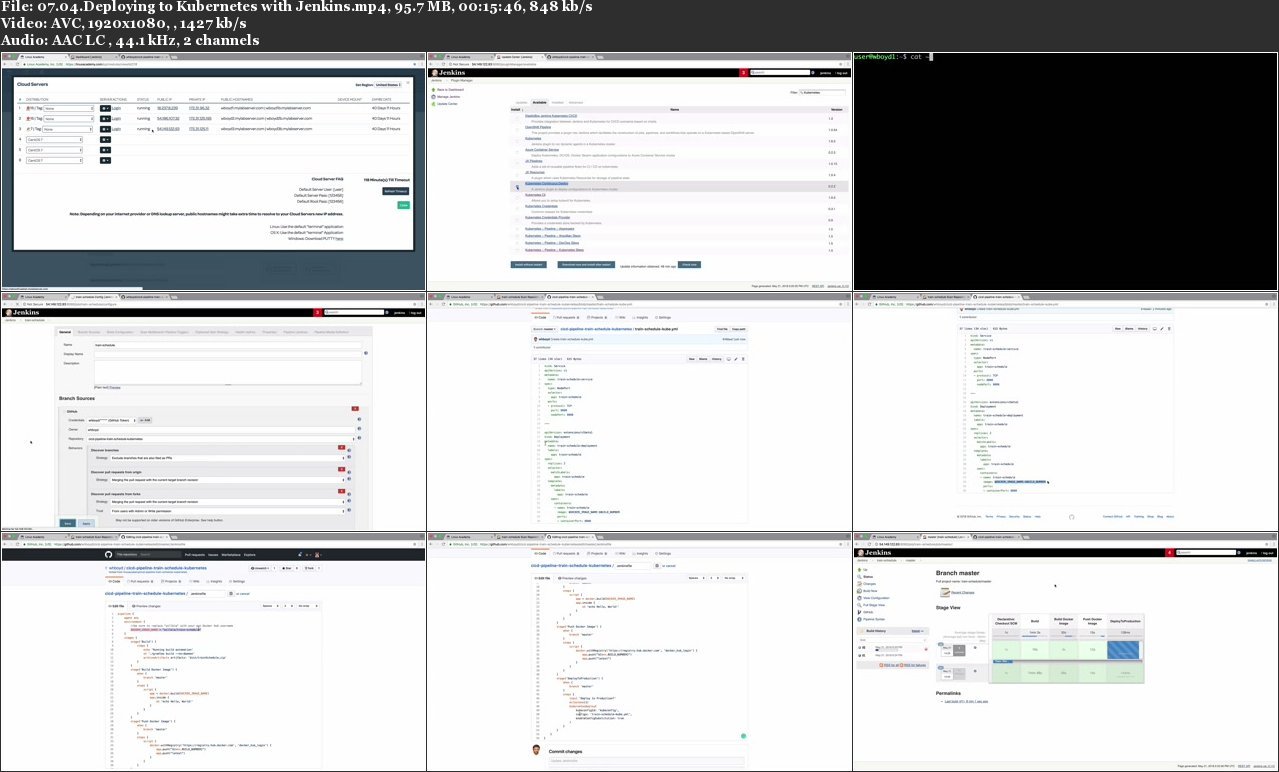The height and width of the screenshot is (772, 1279).
Task: Click Manage Jenkins in the sidebar
Action: (446, 97)
